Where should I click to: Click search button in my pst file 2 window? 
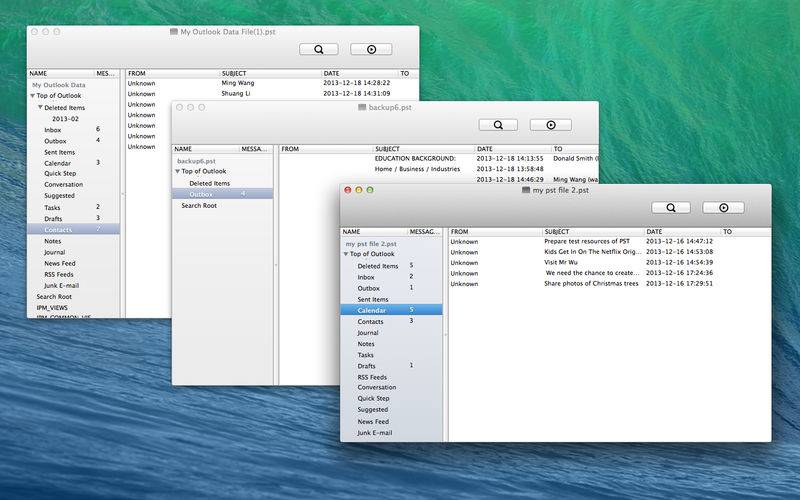670,208
